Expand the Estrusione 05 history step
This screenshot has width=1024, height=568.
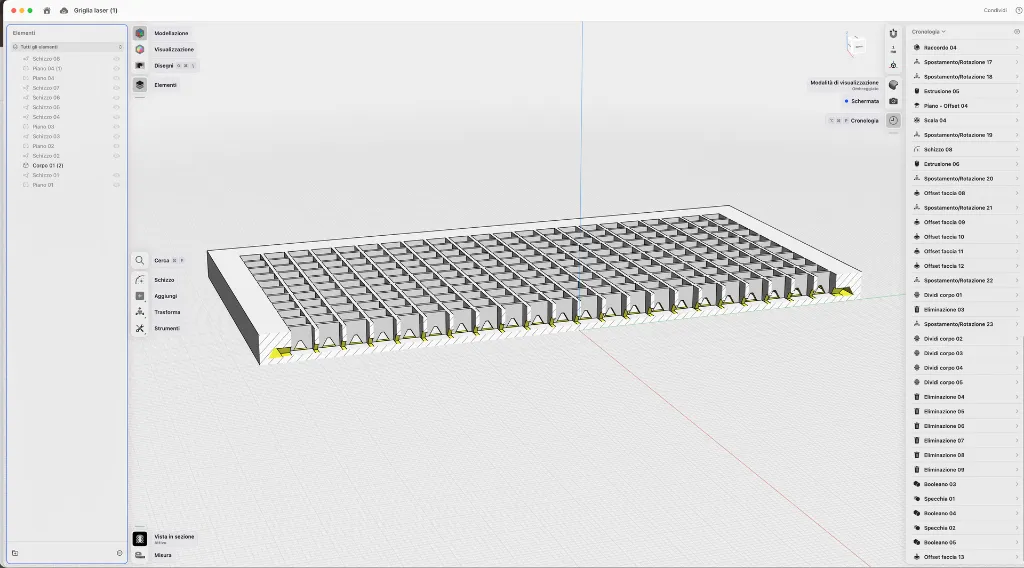tap(1017, 91)
